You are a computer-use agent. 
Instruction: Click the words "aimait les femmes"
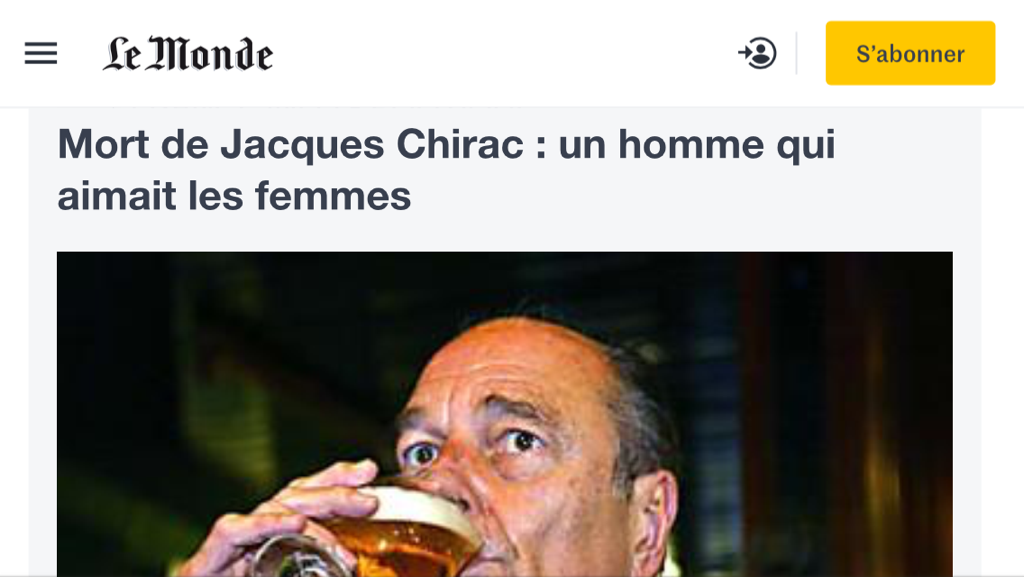pyautogui.click(x=234, y=196)
